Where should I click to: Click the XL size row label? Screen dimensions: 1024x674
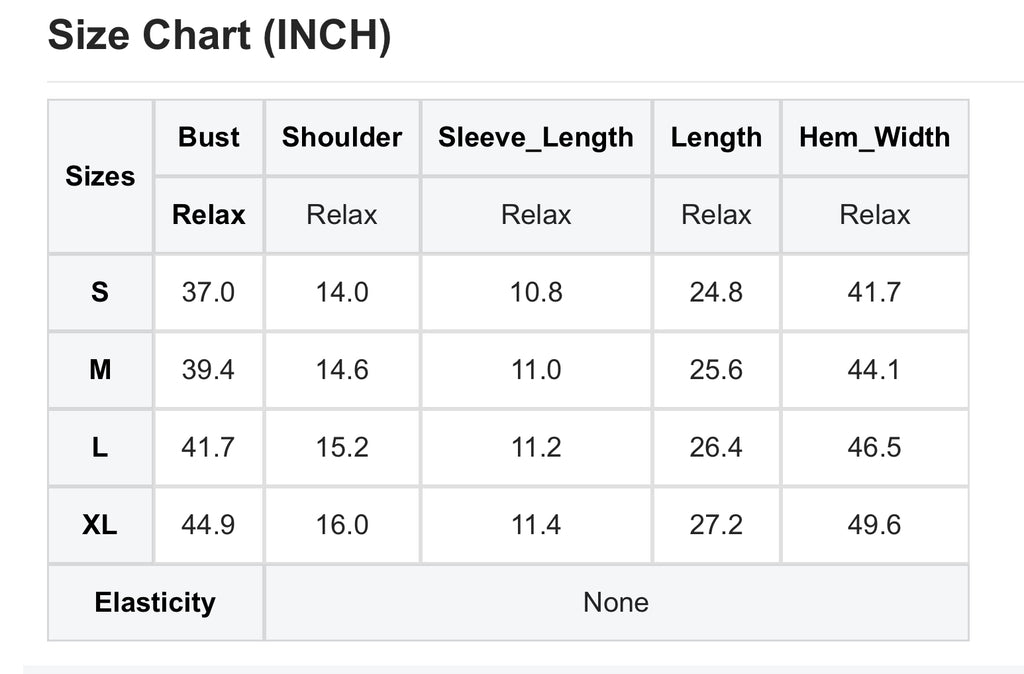(100, 525)
